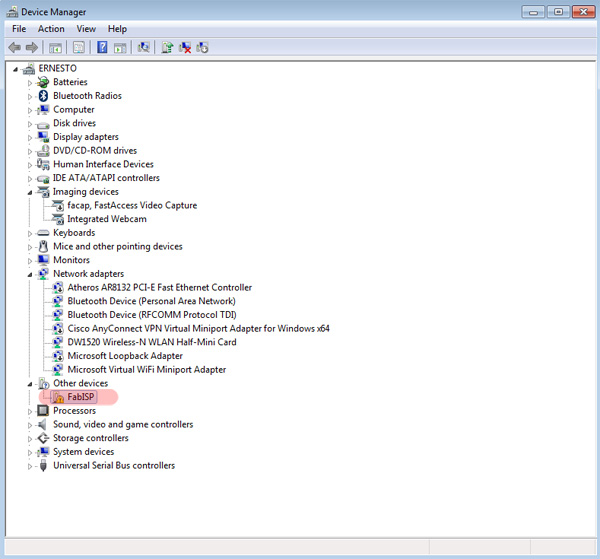The width and height of the screenshot is (600, 559).
Task: Select Microsoft Loopback Adapter
Action: [x=125, y=356]
